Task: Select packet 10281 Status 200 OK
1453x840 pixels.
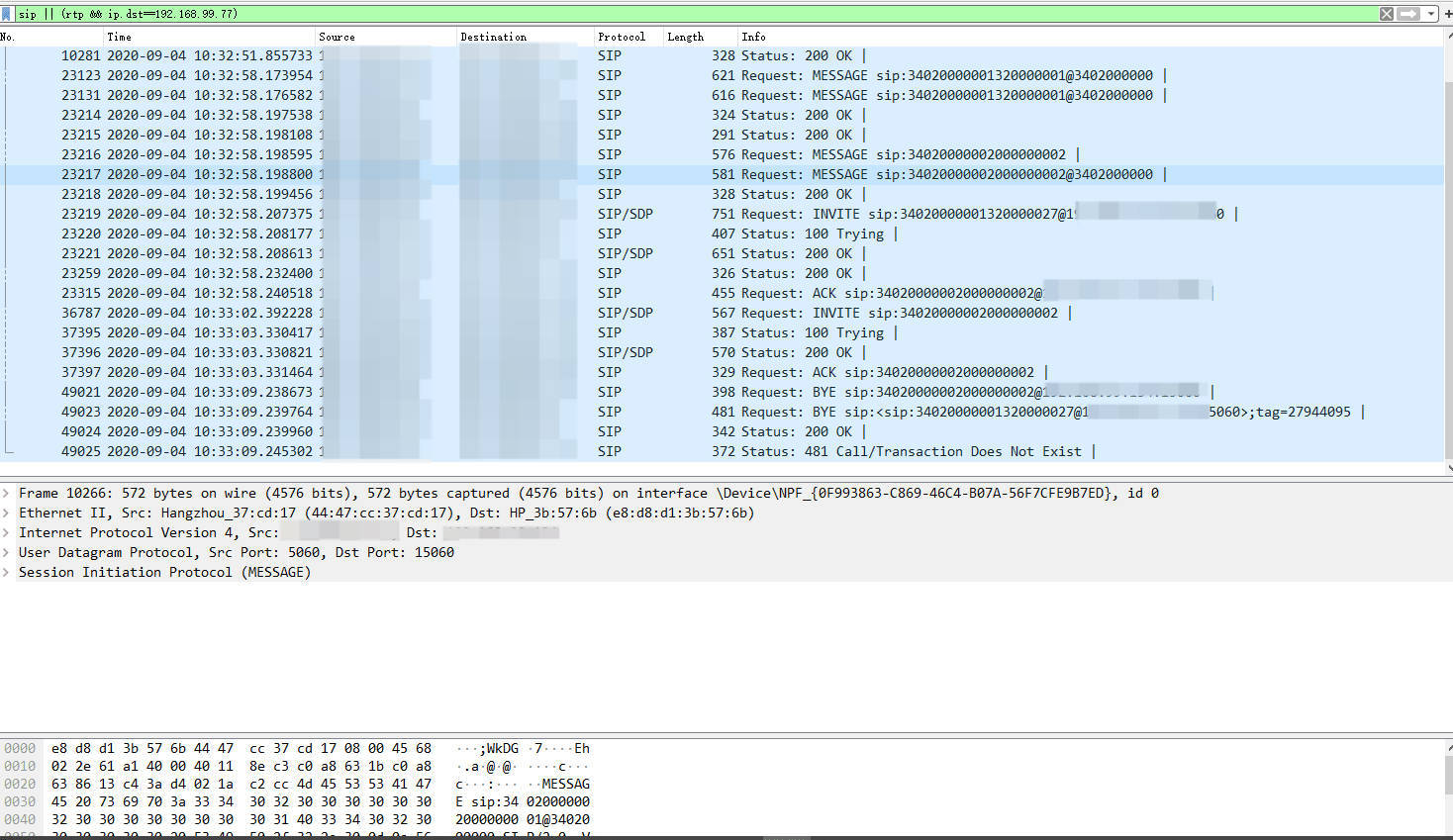Action: click(x=722, y=55)
